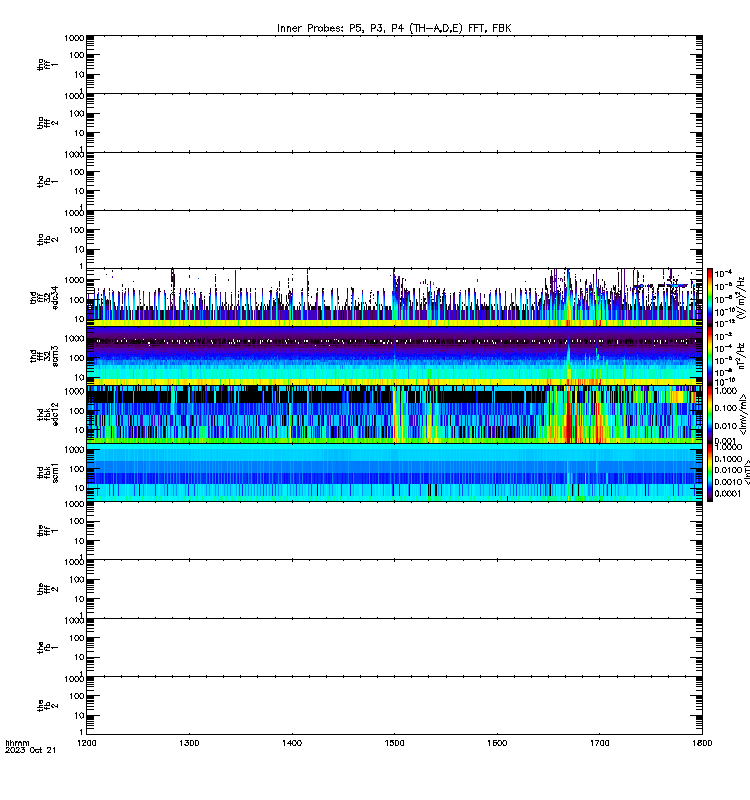This screenshot has height=800, width=750.
Task: Click the '0.100' value on the mV/m color bar
Action: click(726, 408)
